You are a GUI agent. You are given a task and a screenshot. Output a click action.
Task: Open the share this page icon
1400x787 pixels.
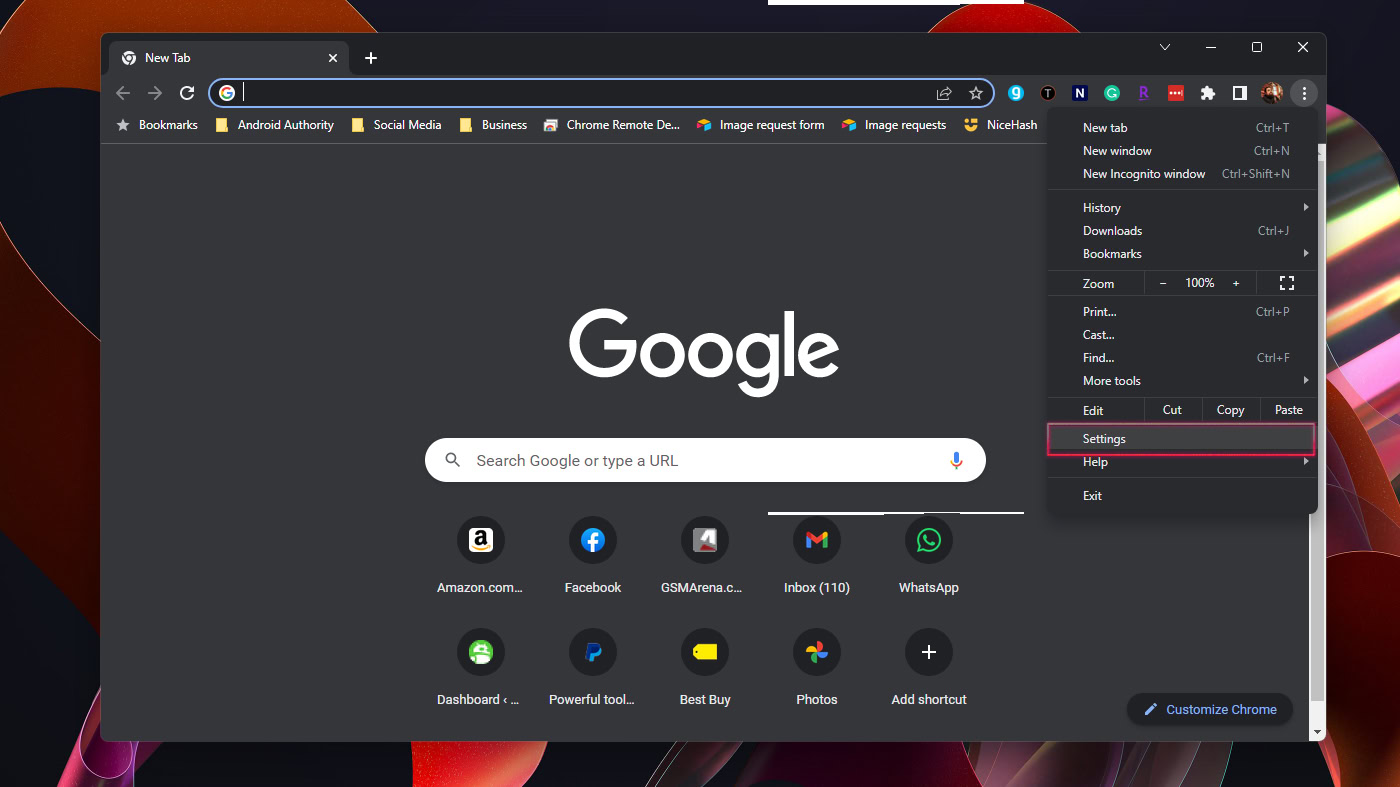pyautogui.click(x=944, y=93)
